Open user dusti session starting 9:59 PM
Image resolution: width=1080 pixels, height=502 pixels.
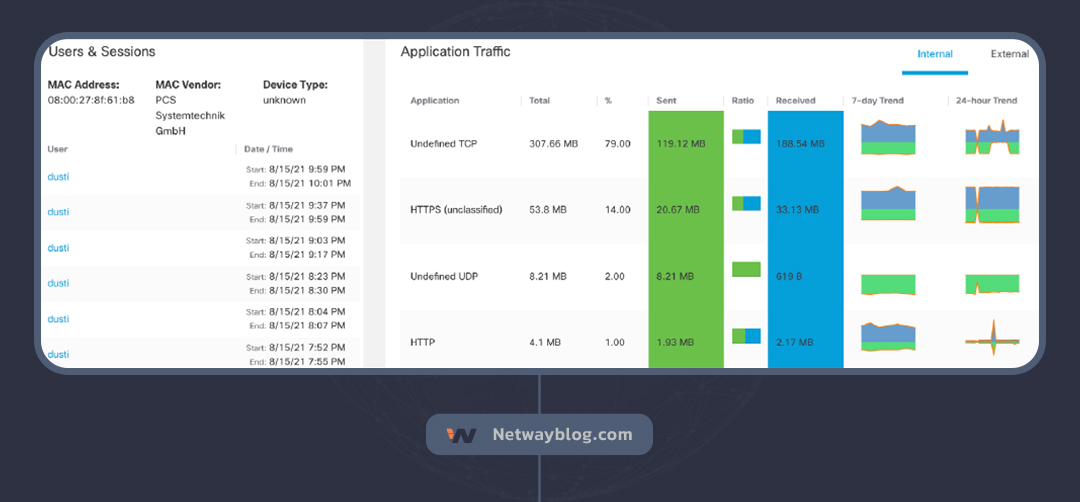coord(59,177)
